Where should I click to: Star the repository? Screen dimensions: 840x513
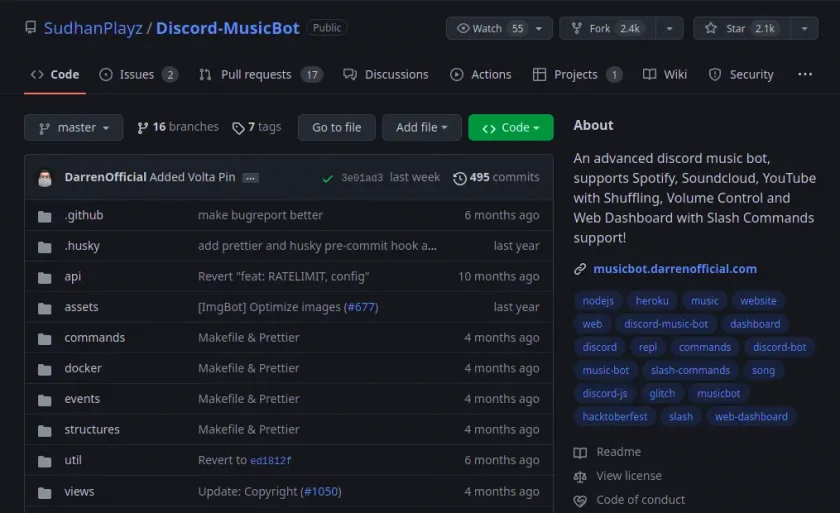tap(742, 28)
